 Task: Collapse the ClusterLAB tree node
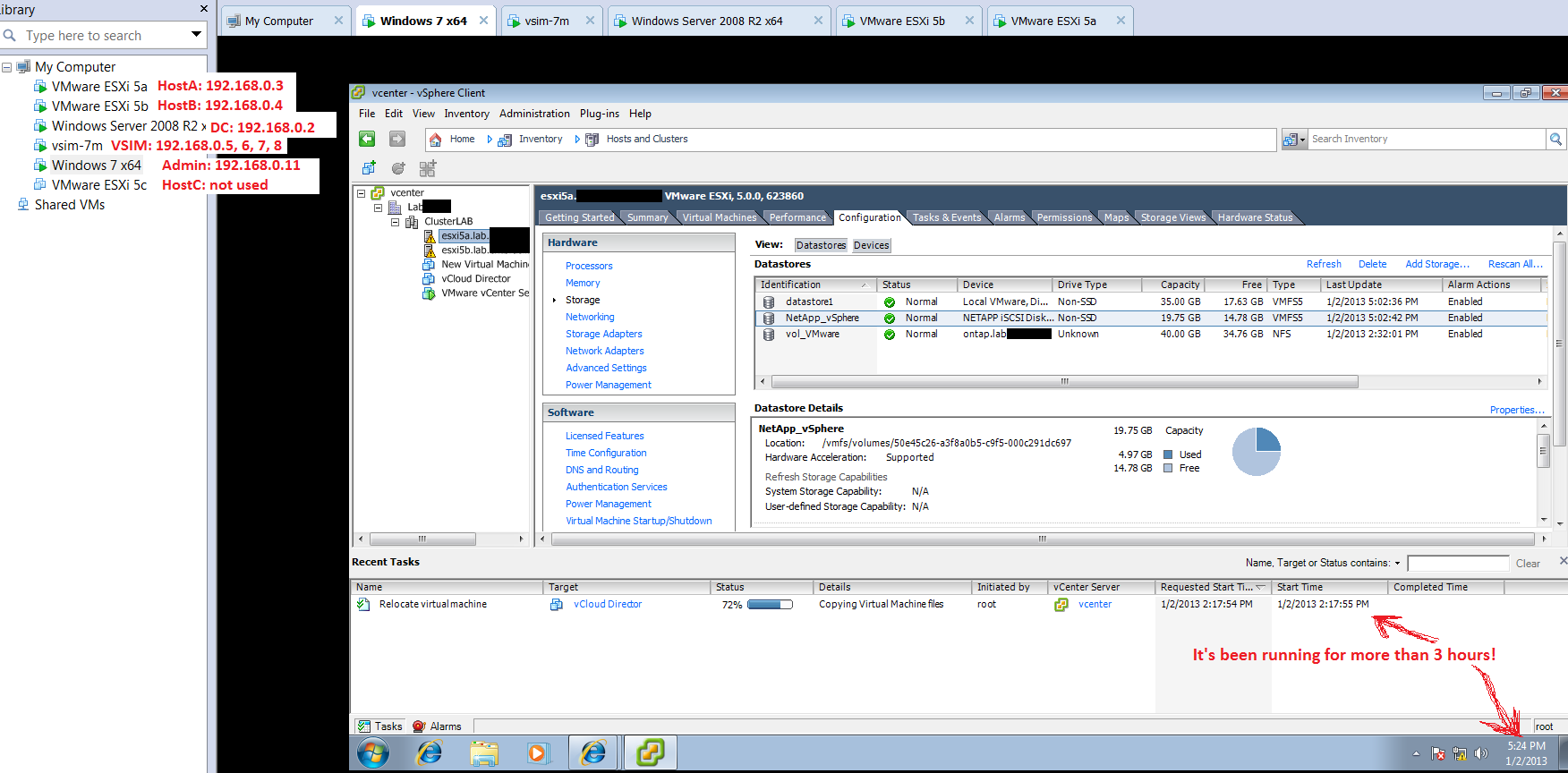tap(395, 222)
